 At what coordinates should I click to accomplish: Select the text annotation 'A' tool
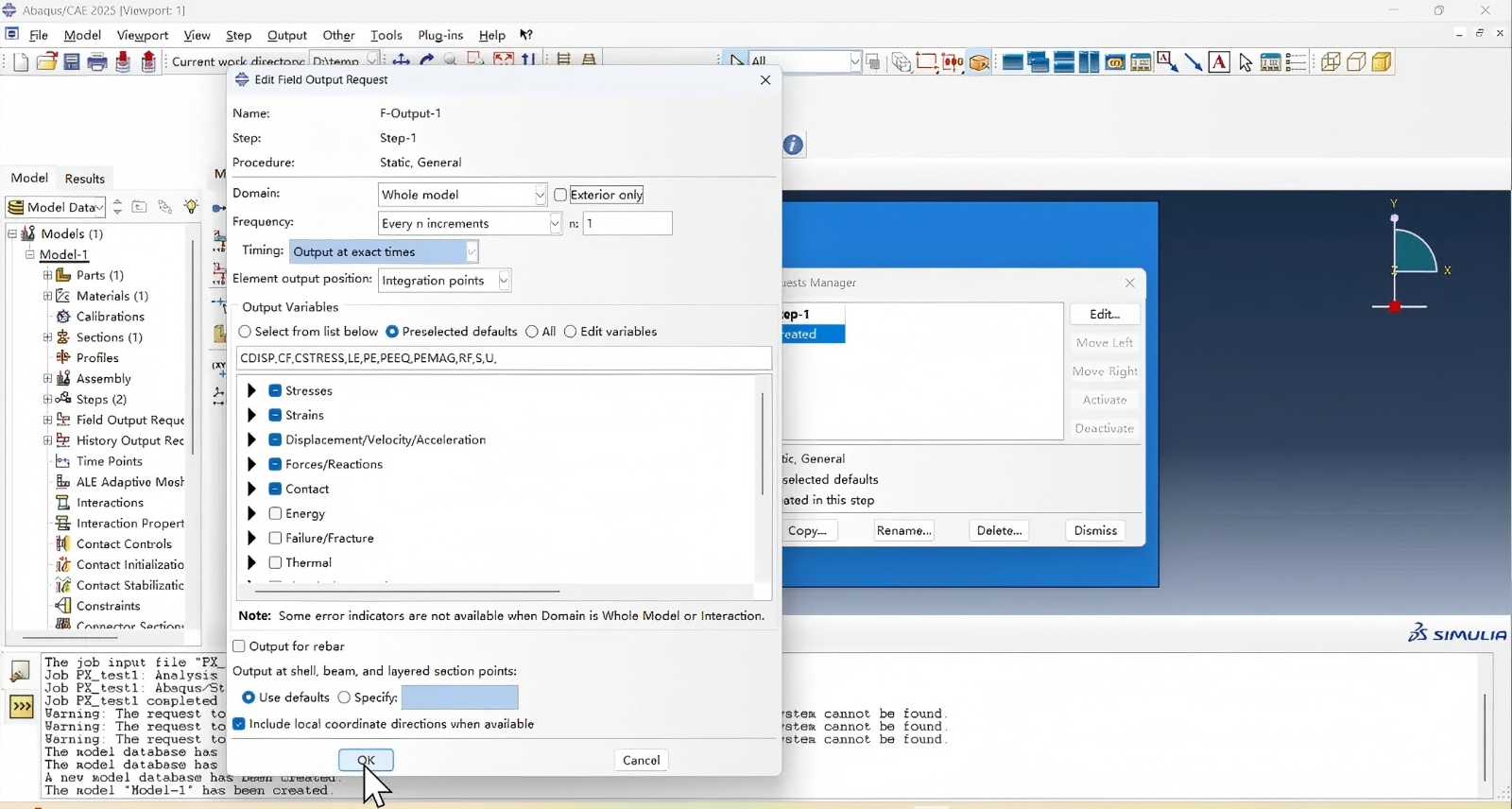(x=1220, y=62)
